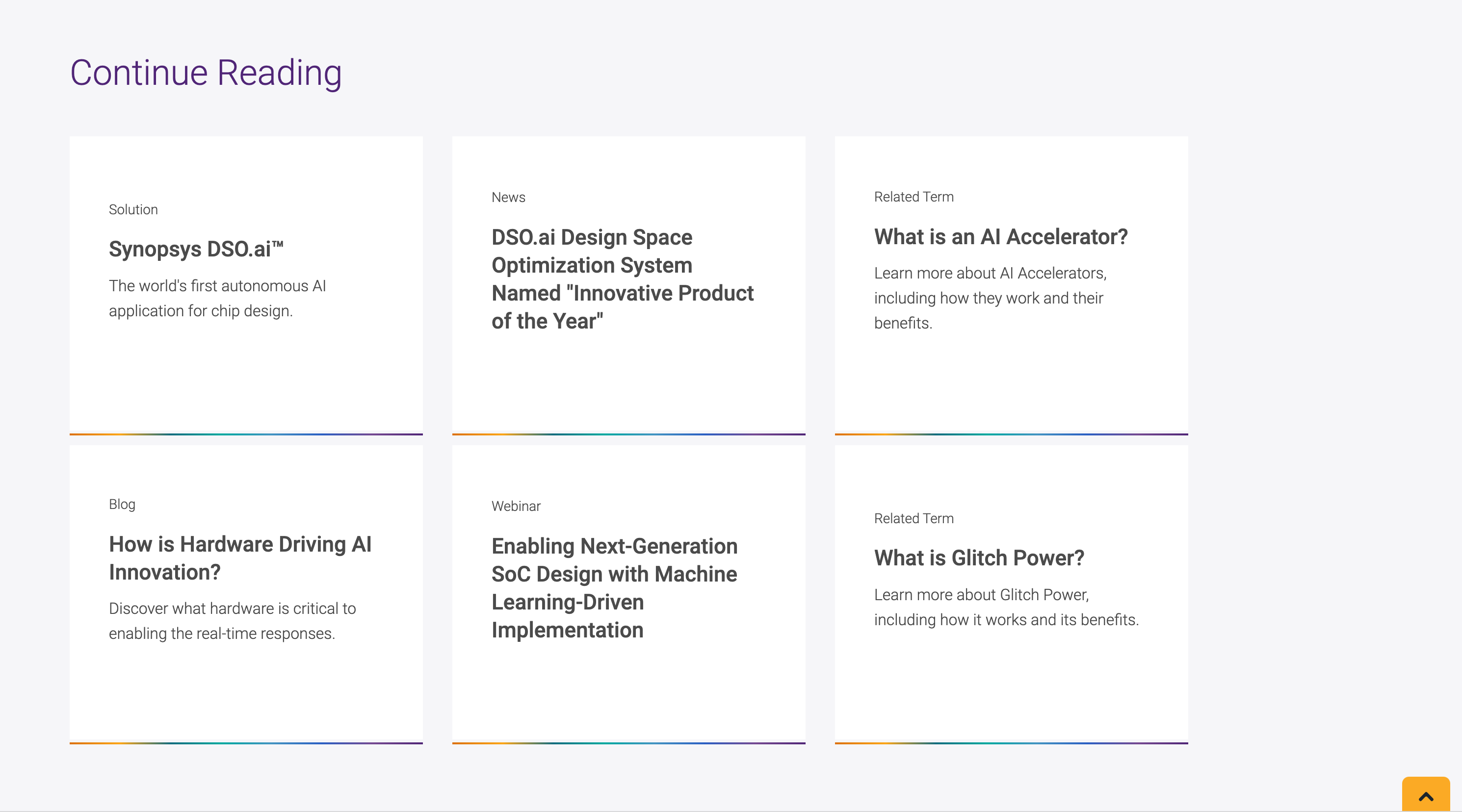Click the gradient bar under the Synopsys DSO.ai card
This screenshot has height=812, width=1462.
246,434
